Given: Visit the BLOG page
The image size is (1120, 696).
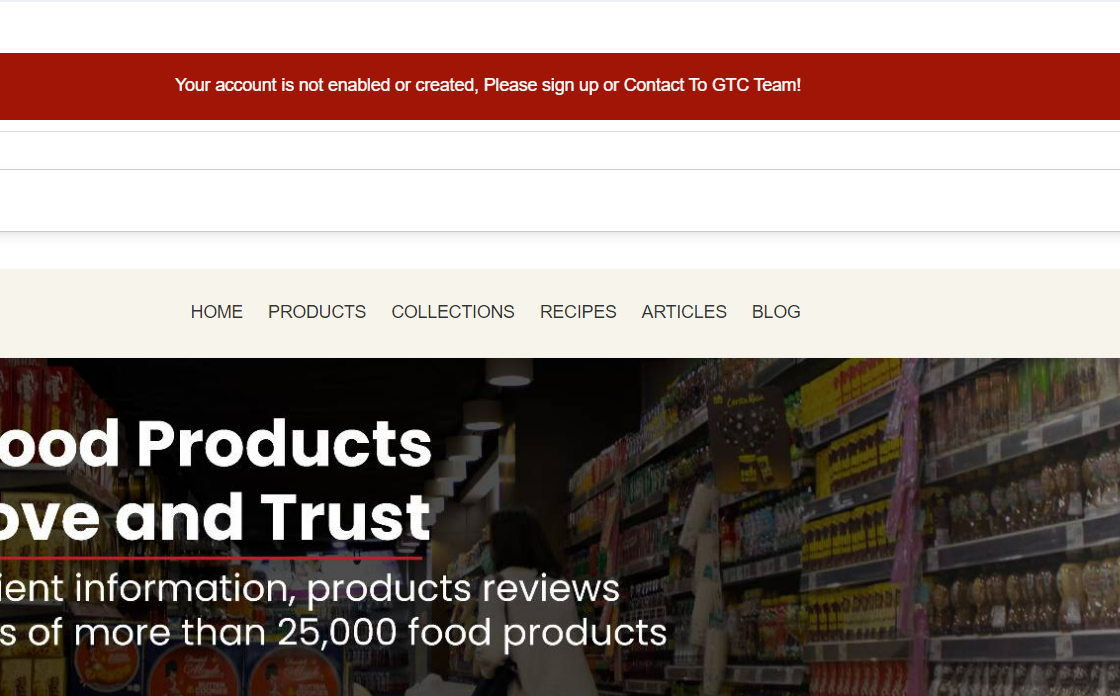Looking at the screenshot, I should click(x=776, y=312).
